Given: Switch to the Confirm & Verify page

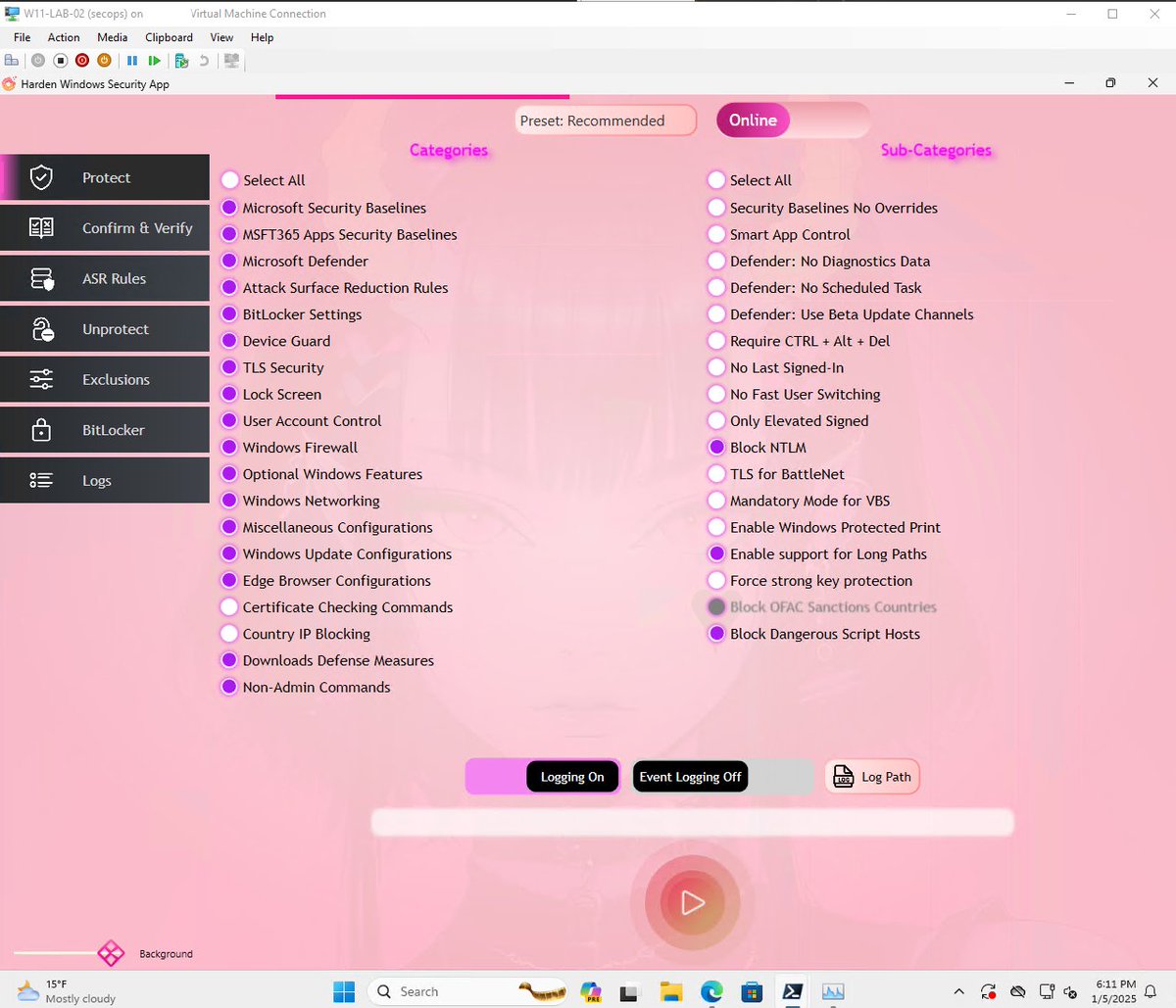Looking at the screenshot, I should coord(105,228).
